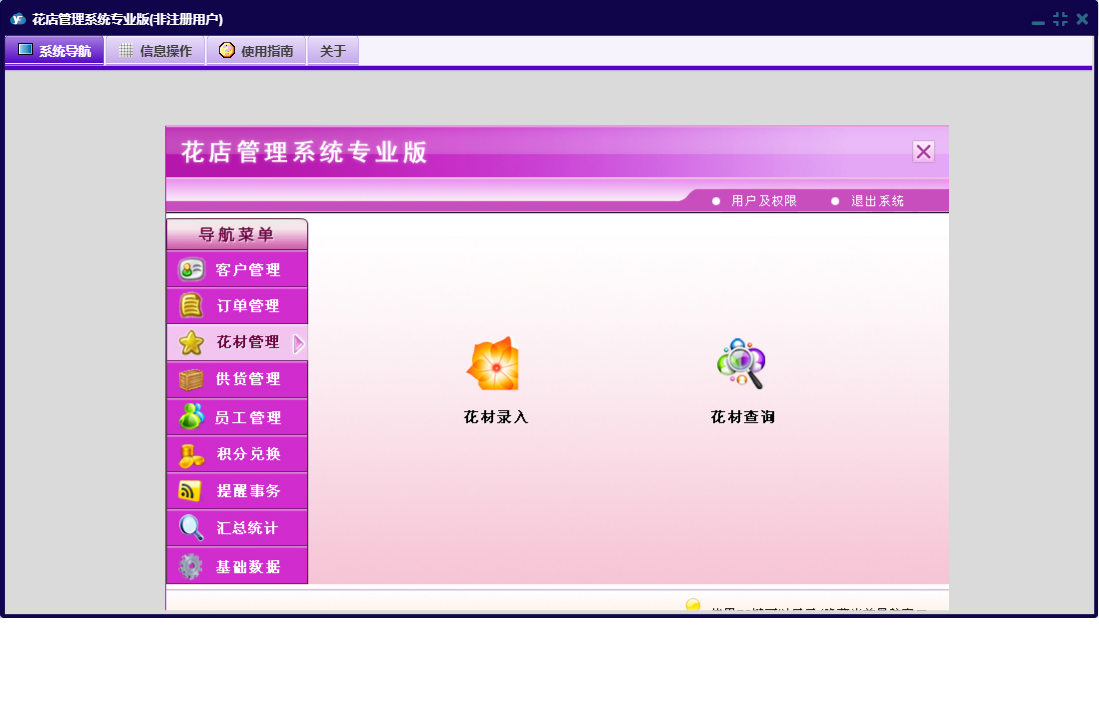The width and height of the screenshot is (1099, 723).
Task: Open 用户及权限 link
Action: coord(763,201)
